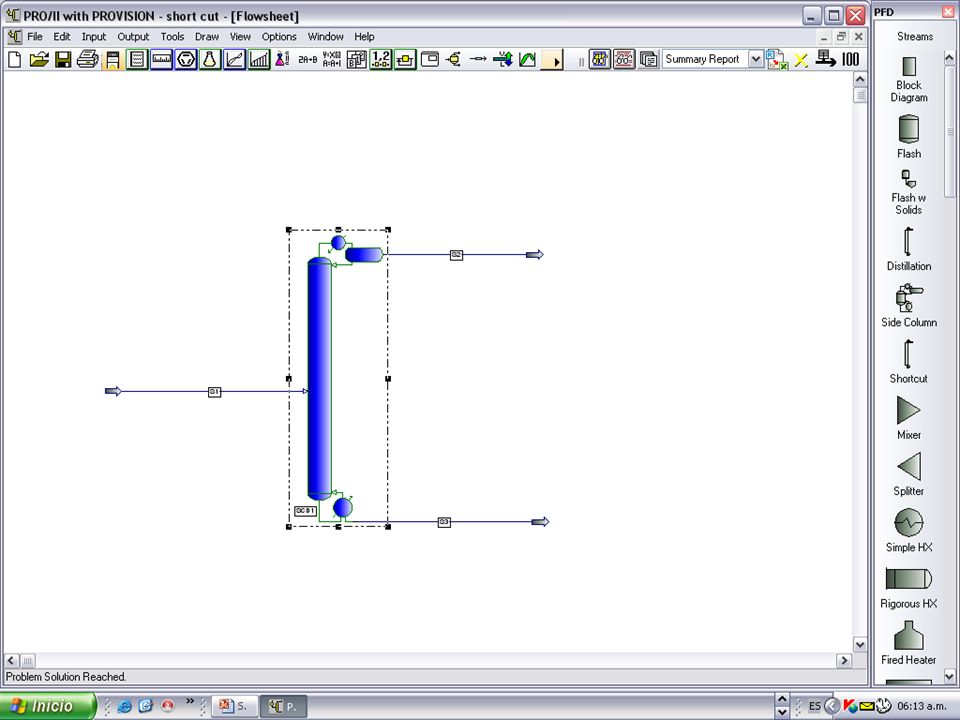Click the yellow X delete icon
The image size is (960, 720).
pyautogui.click(x=801, y=59)
